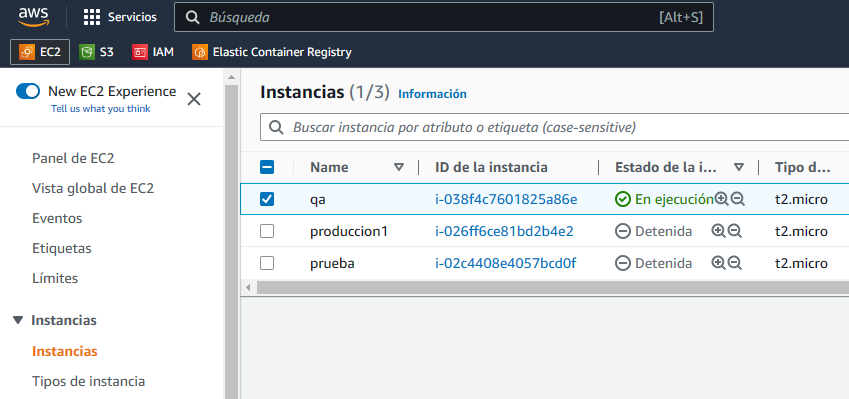This screenshot has height=399, width=849.
Task: Open Panel de EC2 in sidebar
Action: (73, 158)
